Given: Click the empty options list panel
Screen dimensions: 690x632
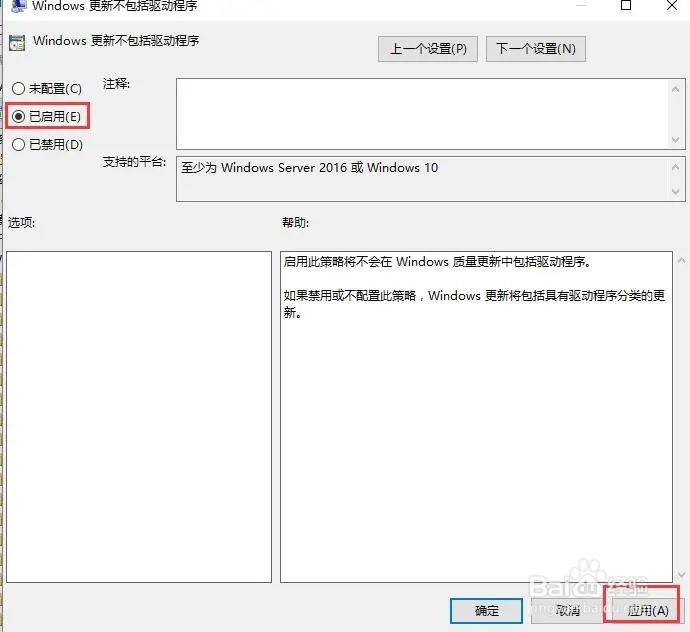Looking at the screenshot, I should pyautogui.click(x=139, y=417).
